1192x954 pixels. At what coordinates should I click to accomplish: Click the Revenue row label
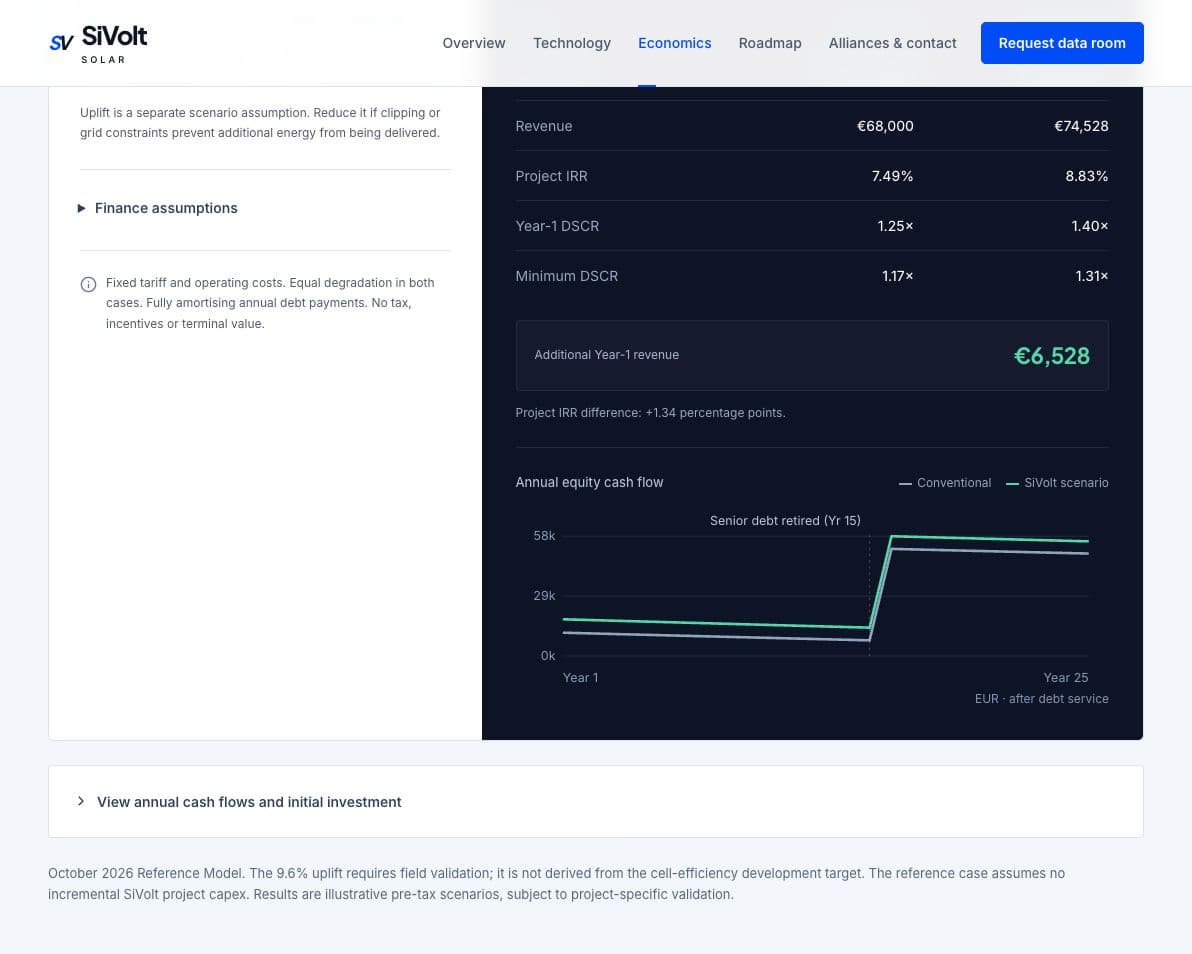pyautogui.click(x=544, y=126)
